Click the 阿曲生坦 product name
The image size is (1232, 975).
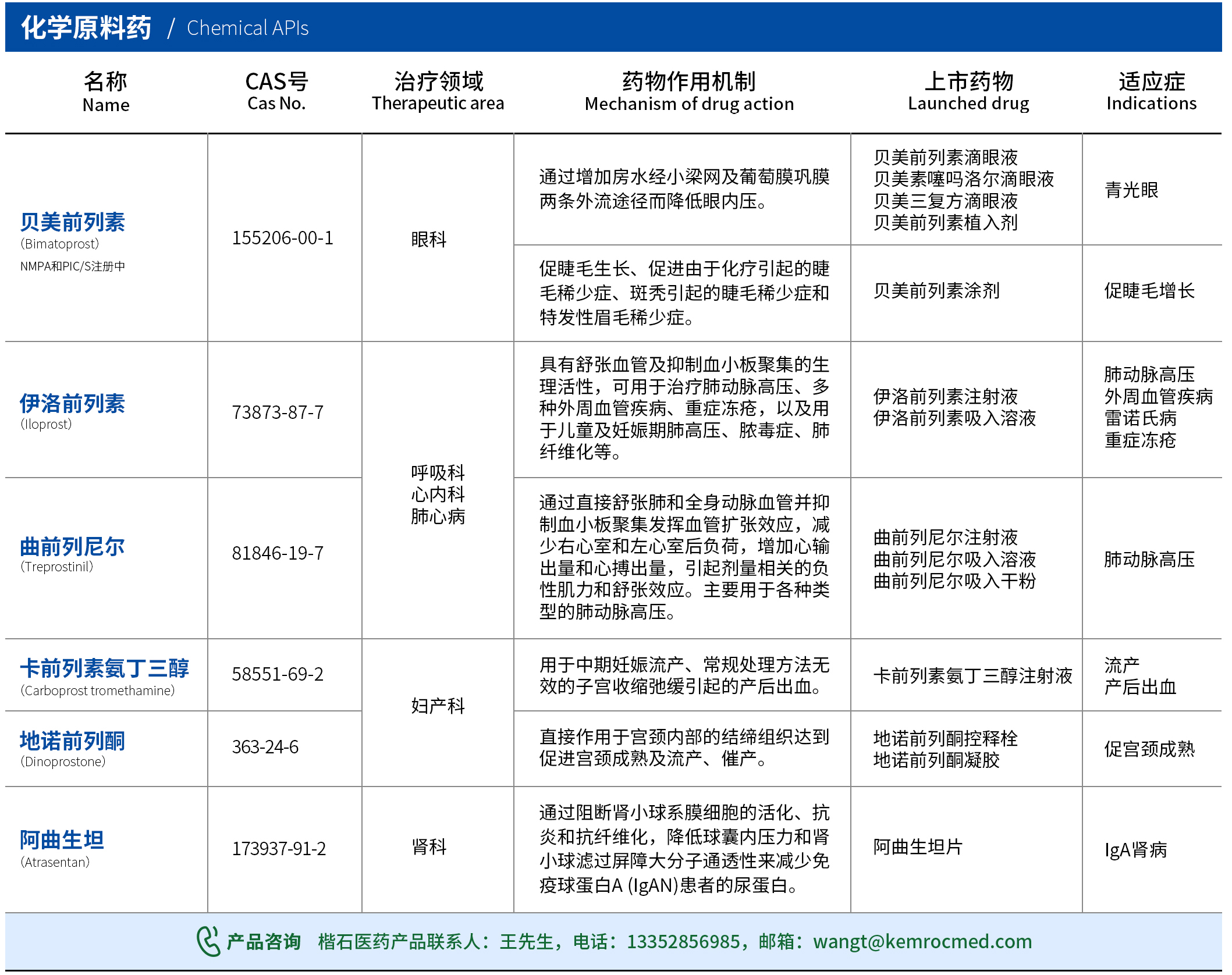[x=62, y=840]
